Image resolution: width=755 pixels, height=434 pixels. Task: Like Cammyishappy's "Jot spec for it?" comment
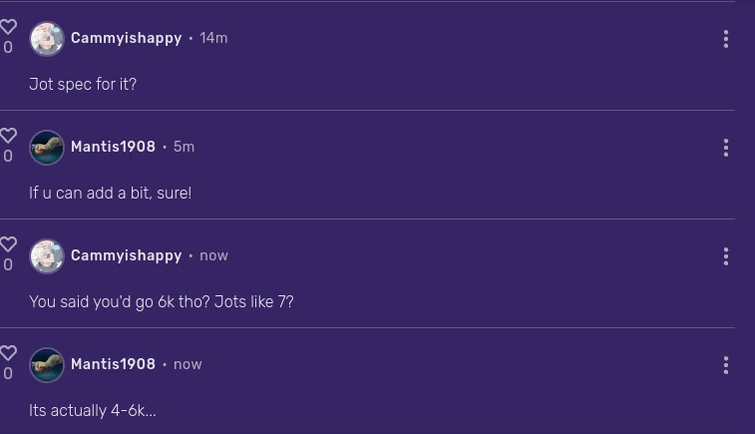click(8, 28)
